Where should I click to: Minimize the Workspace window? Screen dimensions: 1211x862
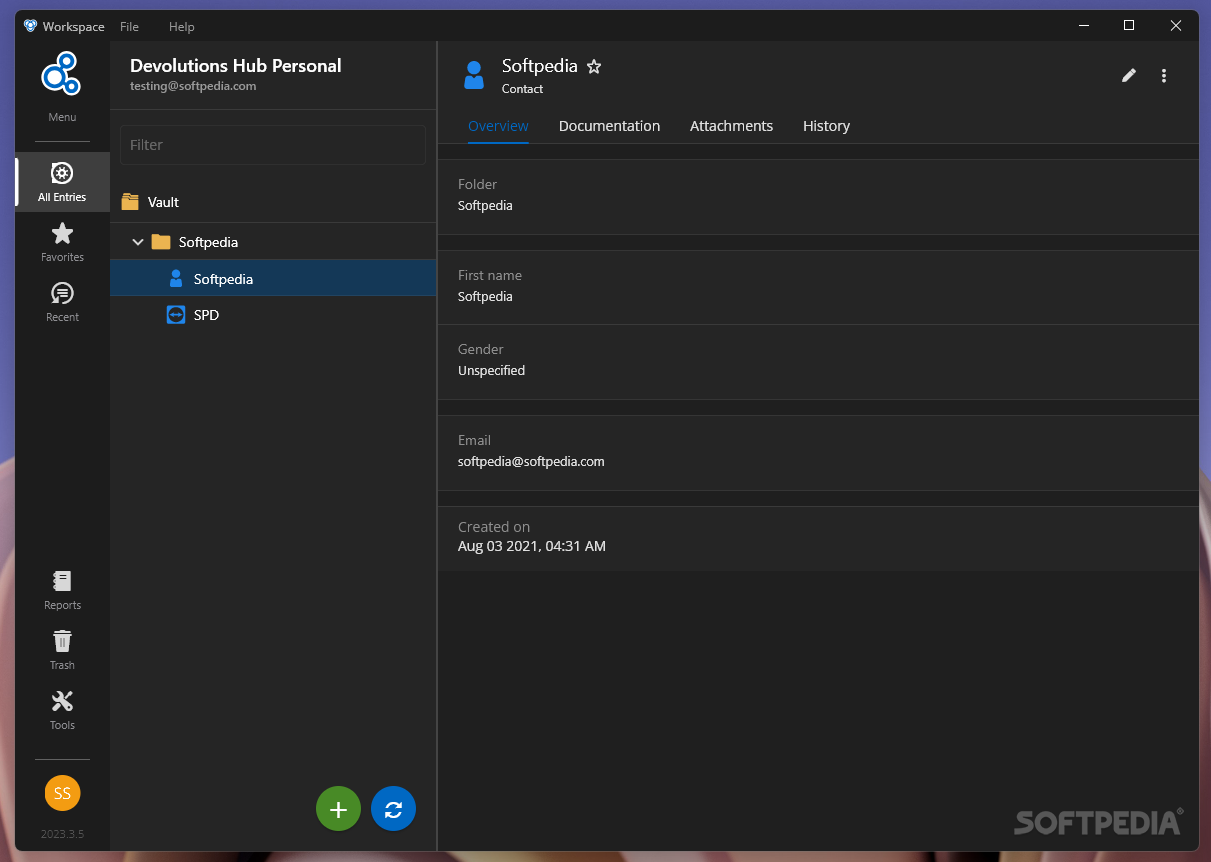pyautogui.click(x=1084, y=26)
